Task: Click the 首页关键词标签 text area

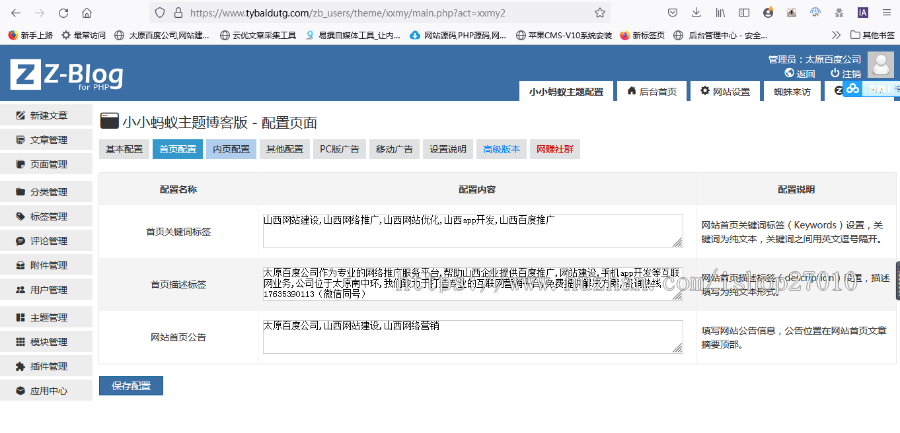Action: (473, 231)
